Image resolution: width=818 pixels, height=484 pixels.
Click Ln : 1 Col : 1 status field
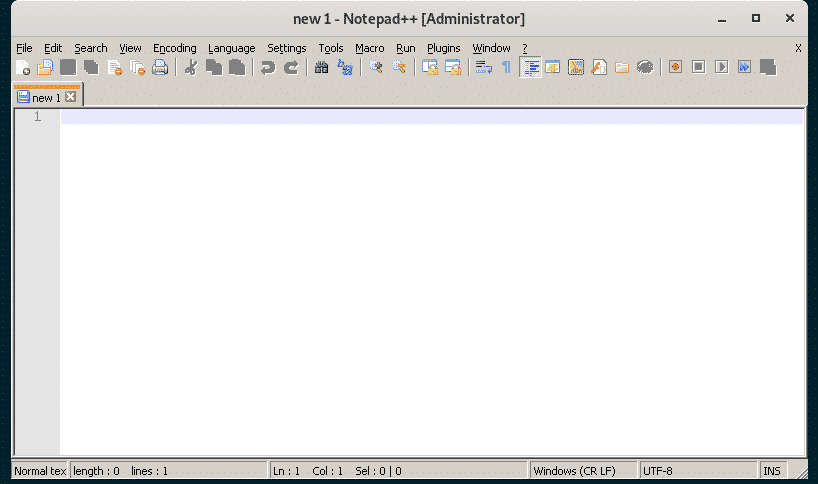(x=399, y=471)
